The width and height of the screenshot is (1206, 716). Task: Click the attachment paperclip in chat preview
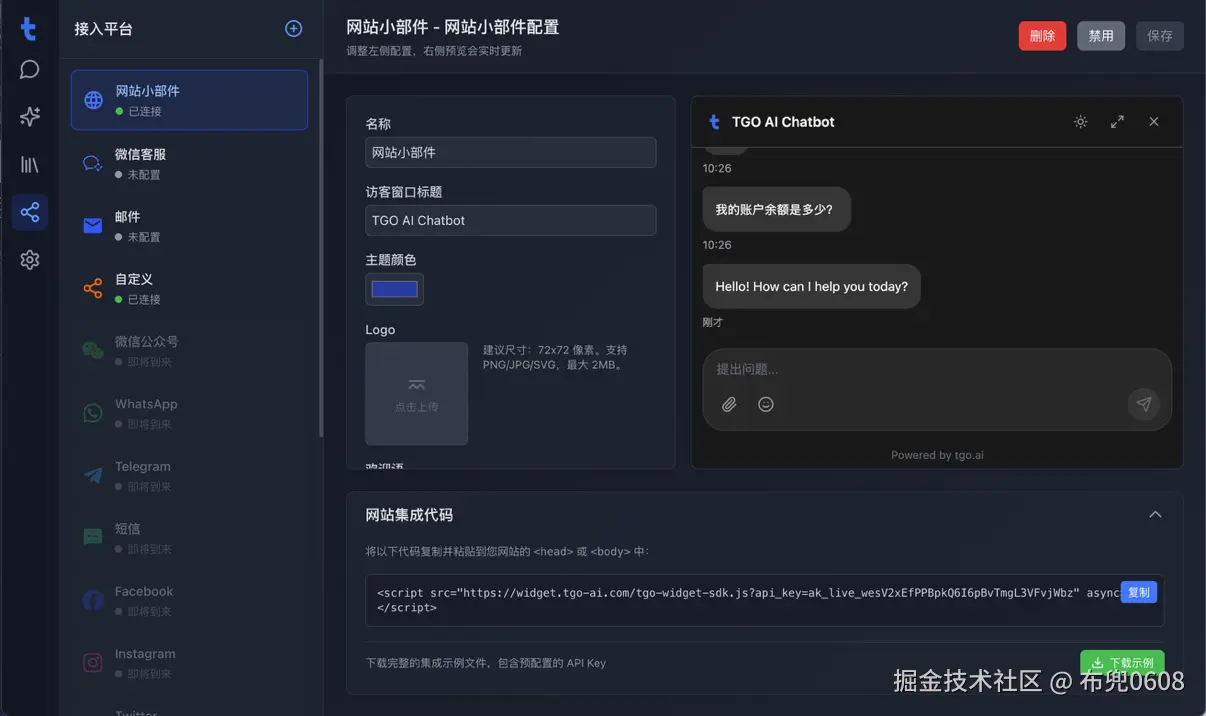coord(729,404)
